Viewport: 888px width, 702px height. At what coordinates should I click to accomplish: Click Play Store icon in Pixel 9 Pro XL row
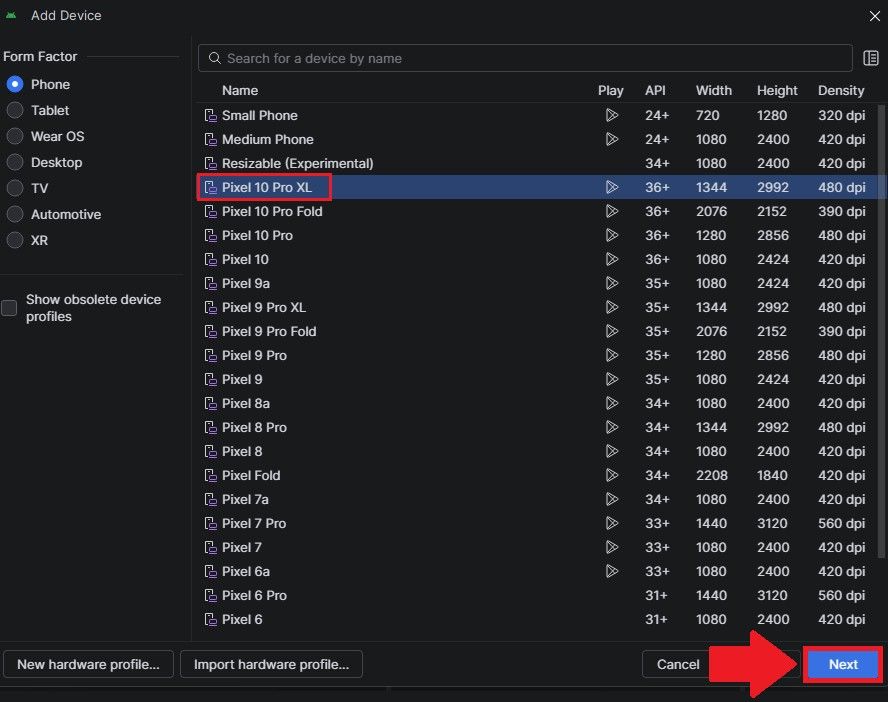click(612, 307)
